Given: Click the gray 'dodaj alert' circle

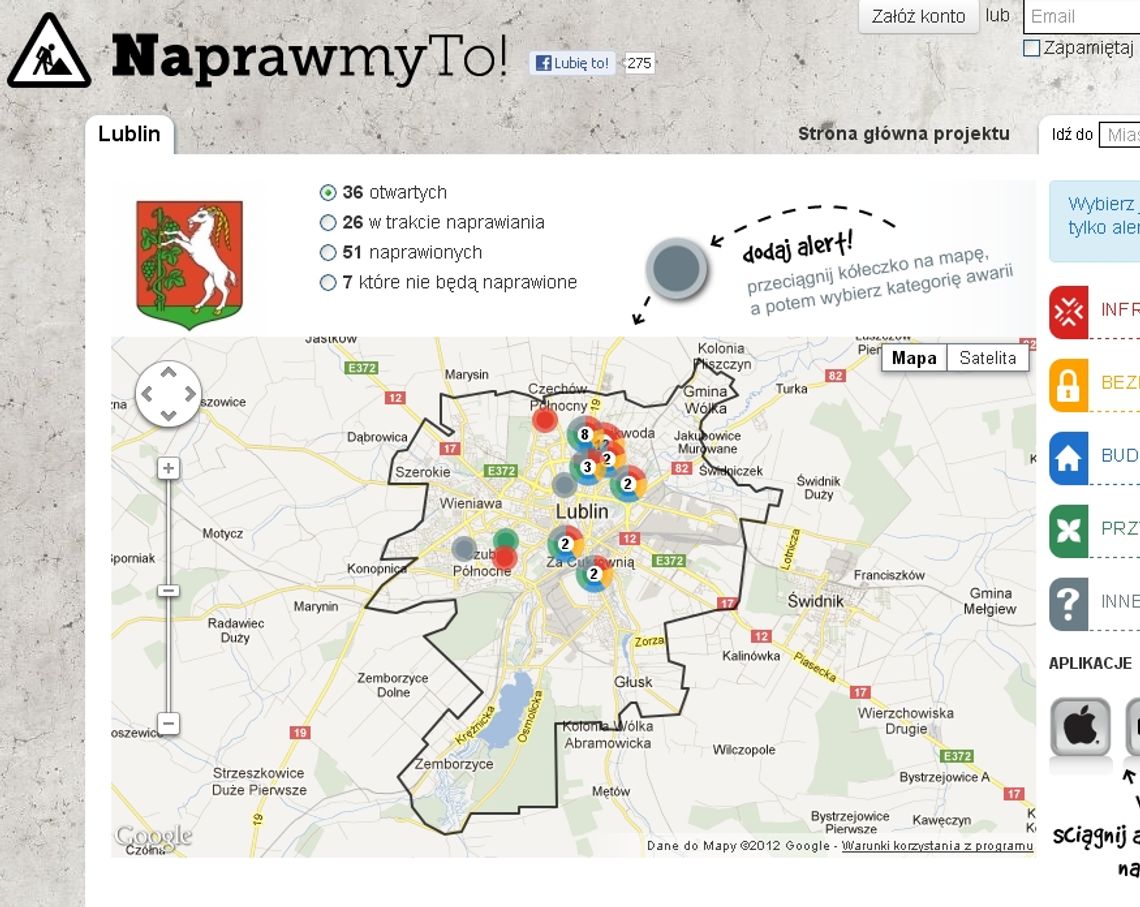Looking at the screenshot, I should click(677, 268).
